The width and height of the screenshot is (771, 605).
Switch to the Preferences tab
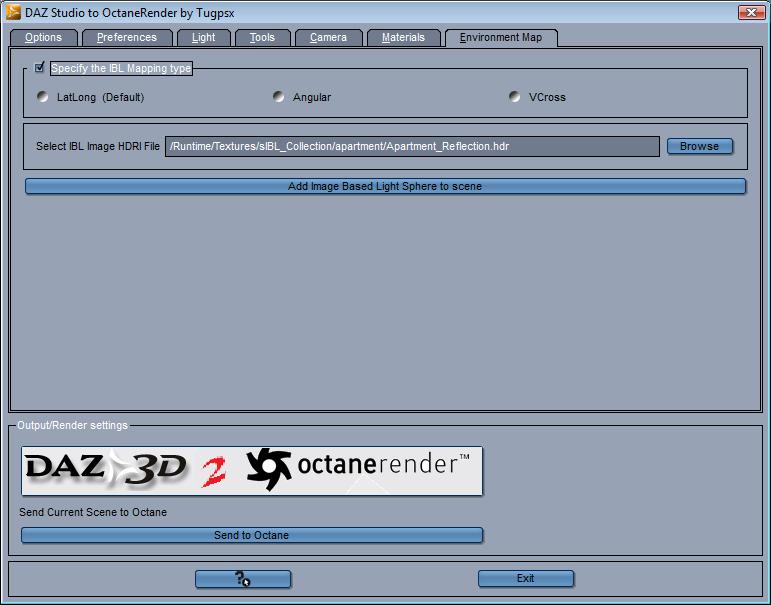point(127,38)
